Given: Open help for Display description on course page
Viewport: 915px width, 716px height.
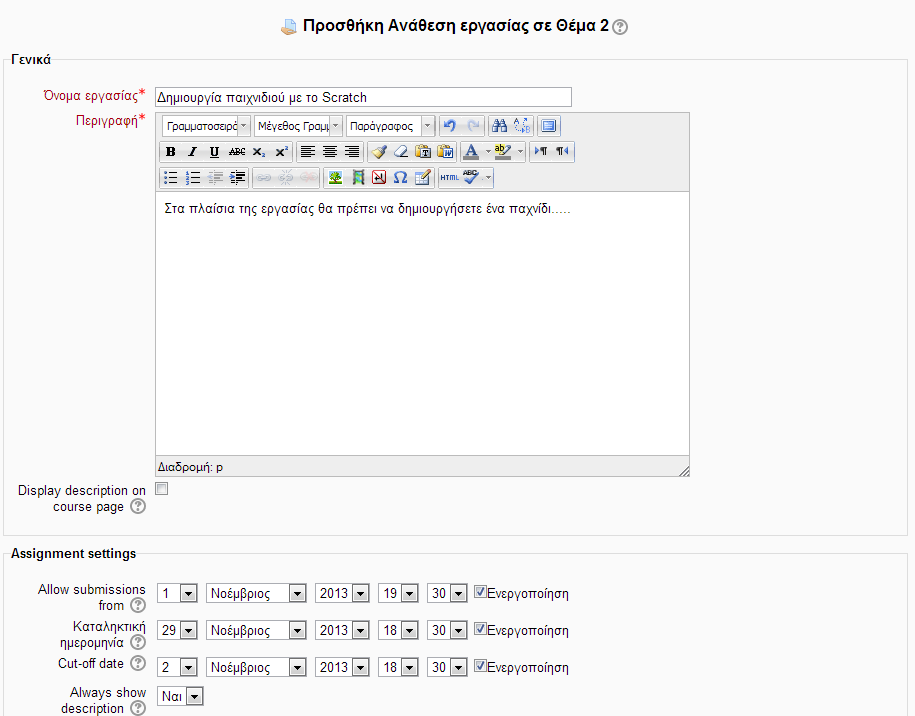Looking at the screenshot, I should (138, 507).
